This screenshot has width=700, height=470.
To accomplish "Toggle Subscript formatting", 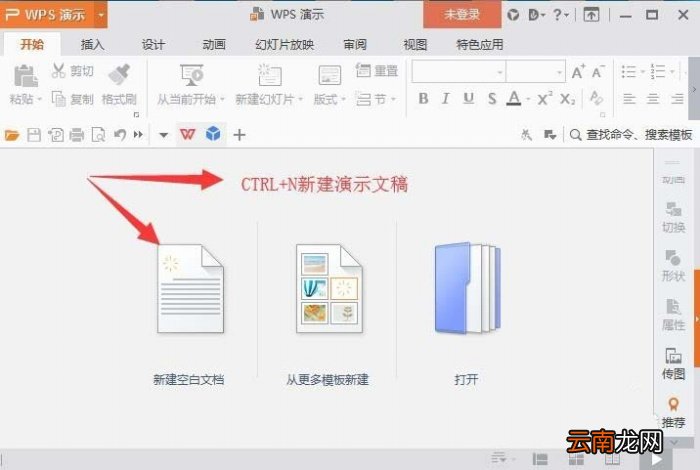I will point(568,99).
